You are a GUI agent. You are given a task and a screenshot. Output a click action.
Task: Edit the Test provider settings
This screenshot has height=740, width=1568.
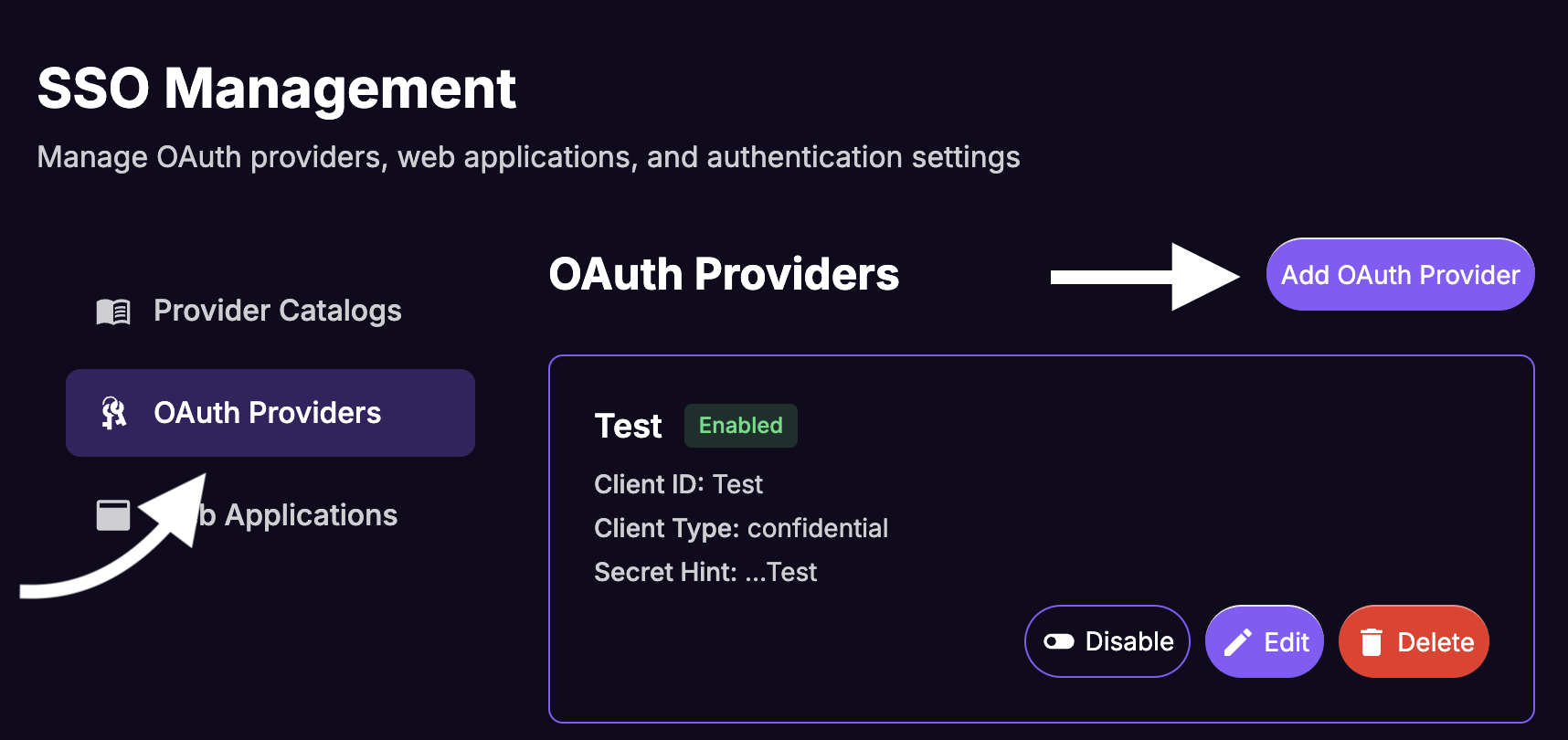point(1265,640)
